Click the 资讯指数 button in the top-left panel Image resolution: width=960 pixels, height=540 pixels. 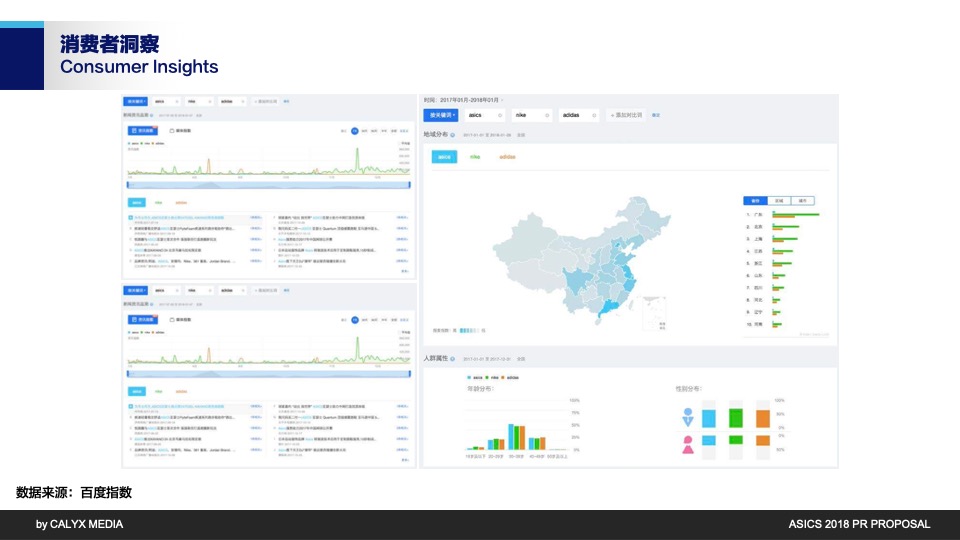click(143, 131)
